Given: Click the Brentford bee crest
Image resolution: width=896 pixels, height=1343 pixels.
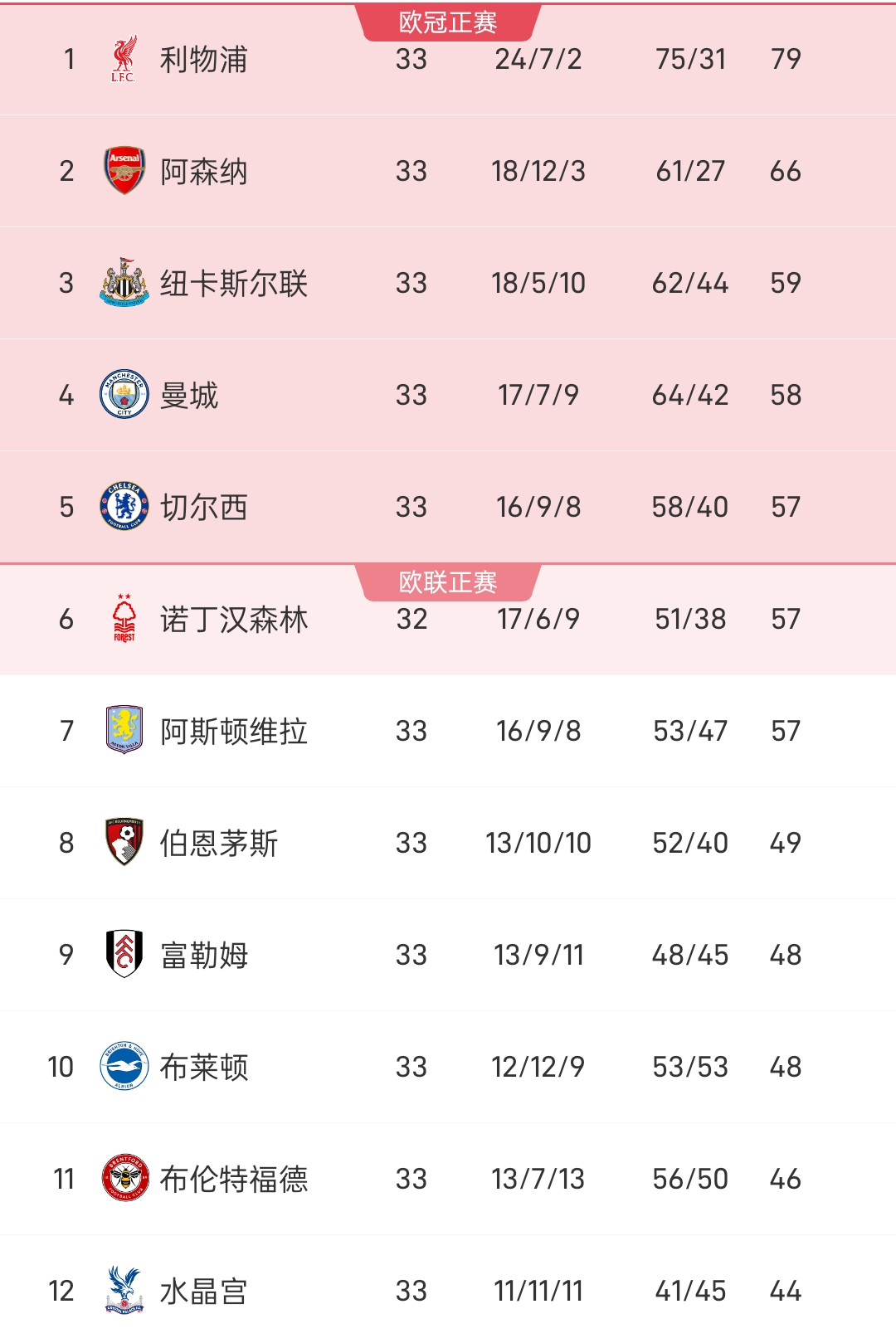Looking at the screenshot, I should point(124,1178).
